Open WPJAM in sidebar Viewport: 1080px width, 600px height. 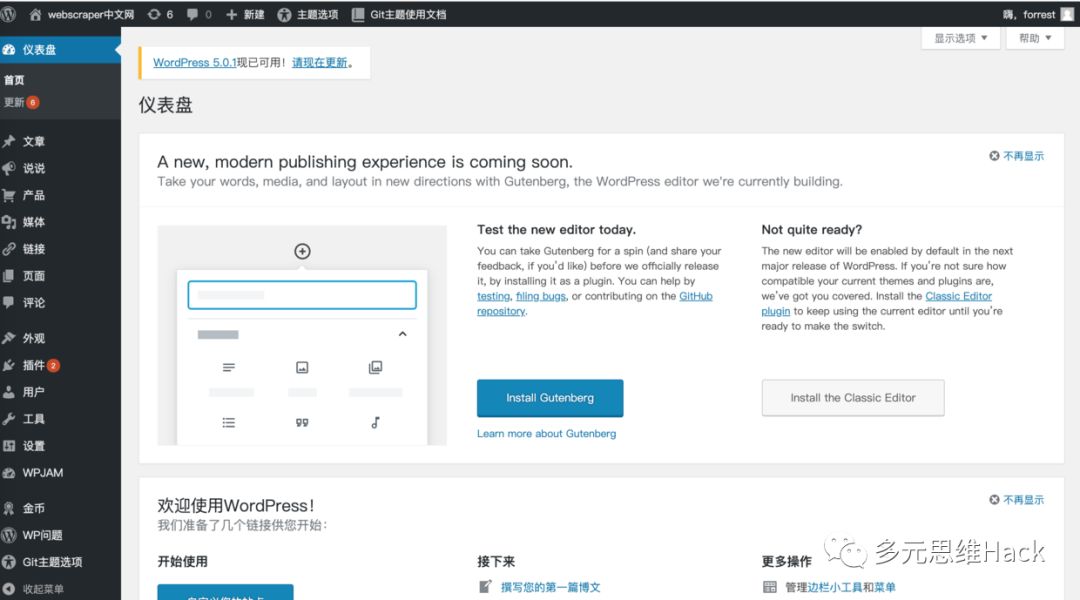tap(60, 473)
